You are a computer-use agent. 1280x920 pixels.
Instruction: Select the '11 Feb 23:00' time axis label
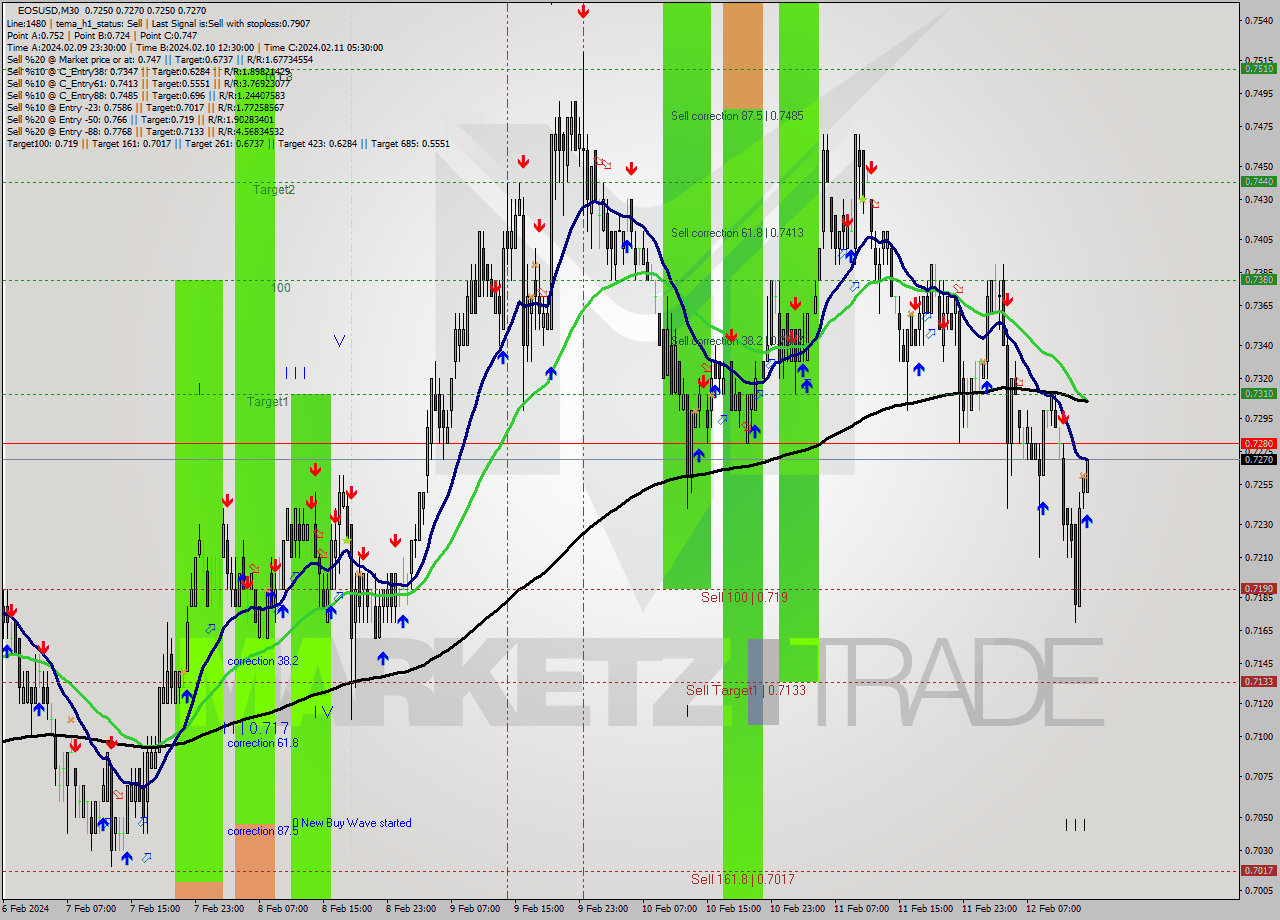coord(989,909)
